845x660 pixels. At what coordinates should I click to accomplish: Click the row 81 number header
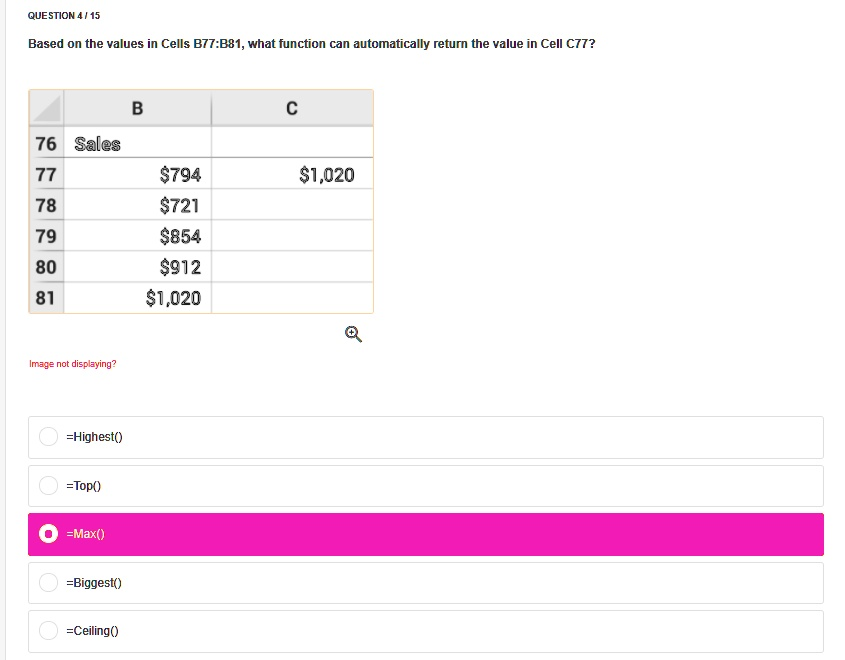click(x=47, y=298)
